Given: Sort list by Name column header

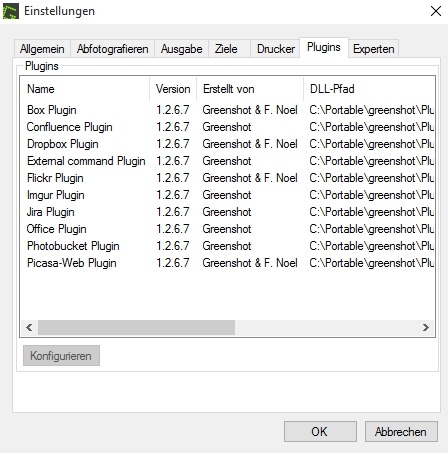Looking at the screenshot, I should tap(85, 89).
